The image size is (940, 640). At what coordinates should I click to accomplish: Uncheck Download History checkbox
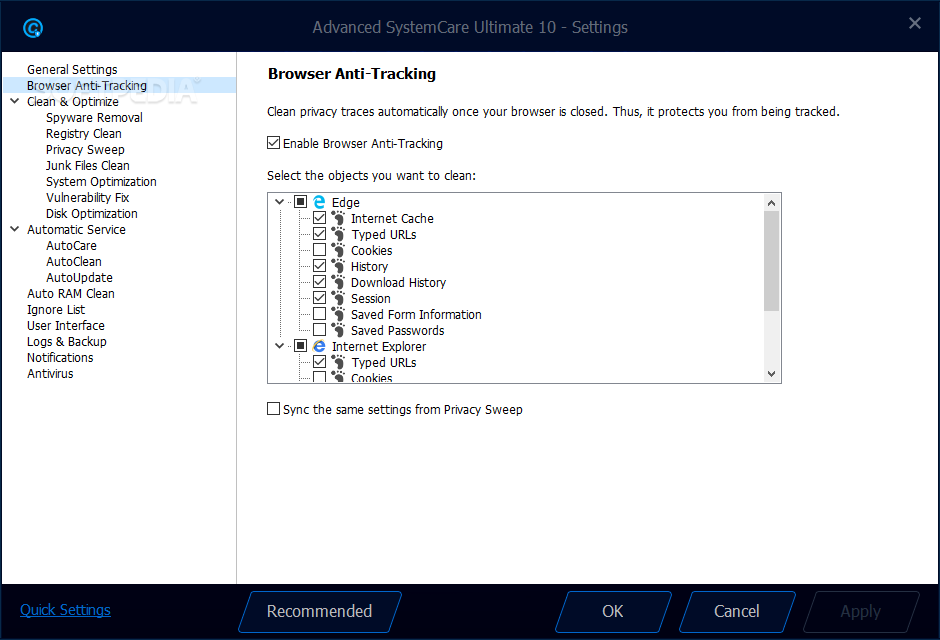[x=320, y=282]
